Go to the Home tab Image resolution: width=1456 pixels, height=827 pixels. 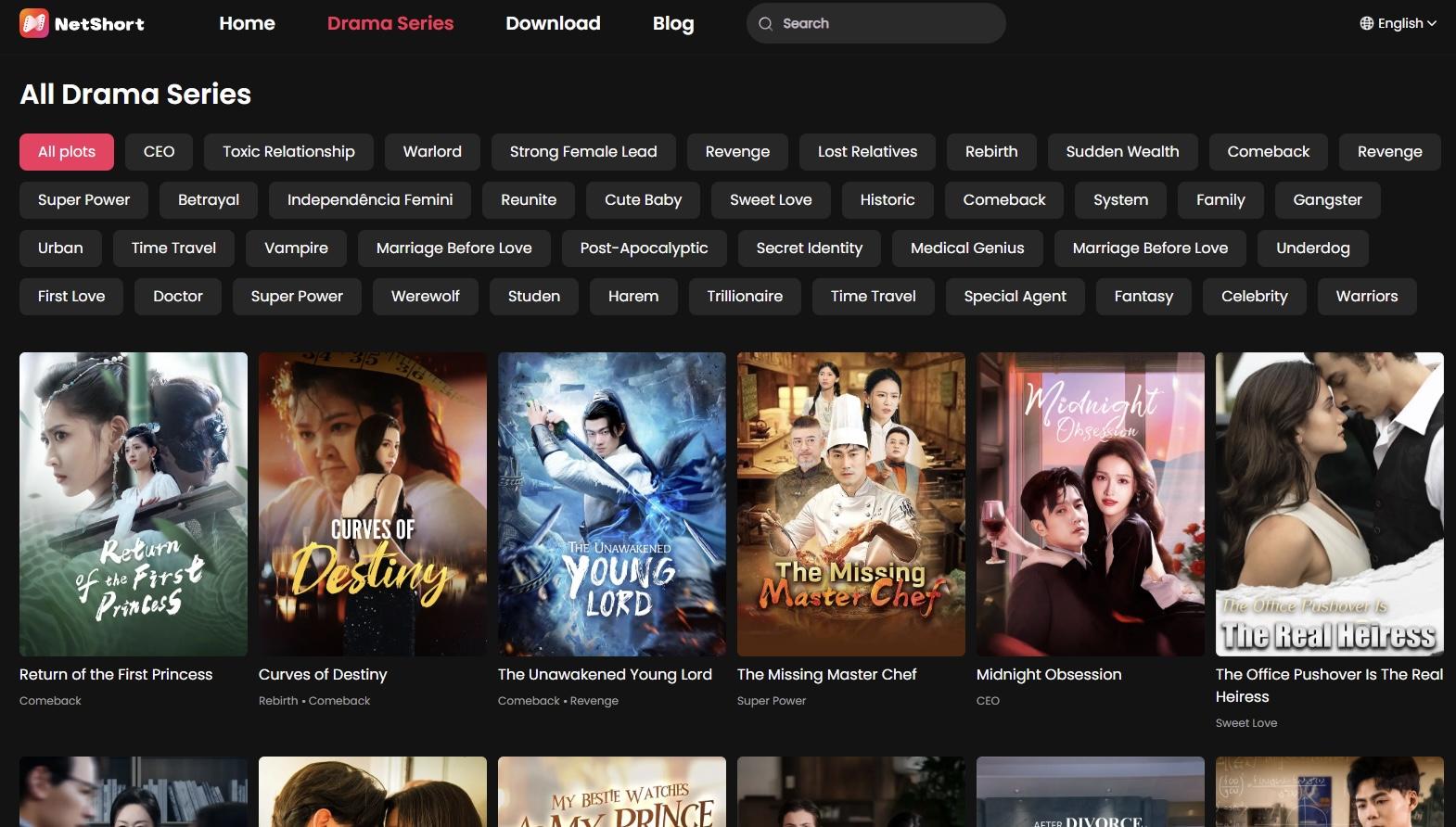click(x=248, y=23)
